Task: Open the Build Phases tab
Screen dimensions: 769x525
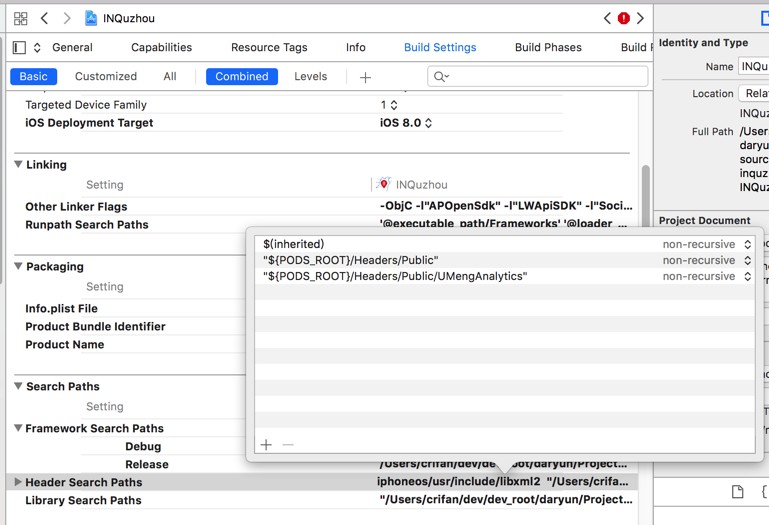Action: (x=548, y=48)
